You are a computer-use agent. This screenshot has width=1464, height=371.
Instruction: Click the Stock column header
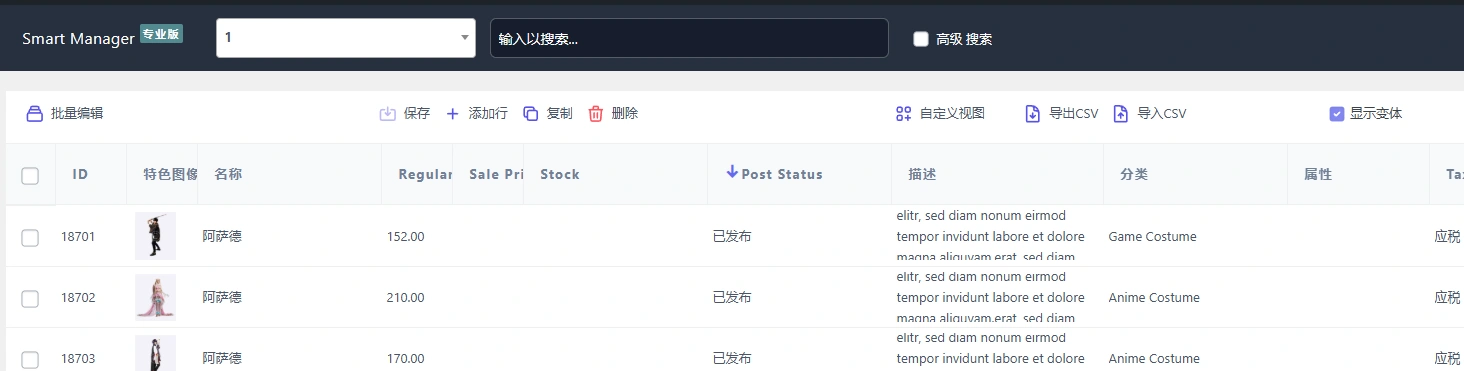pos(560,174)
